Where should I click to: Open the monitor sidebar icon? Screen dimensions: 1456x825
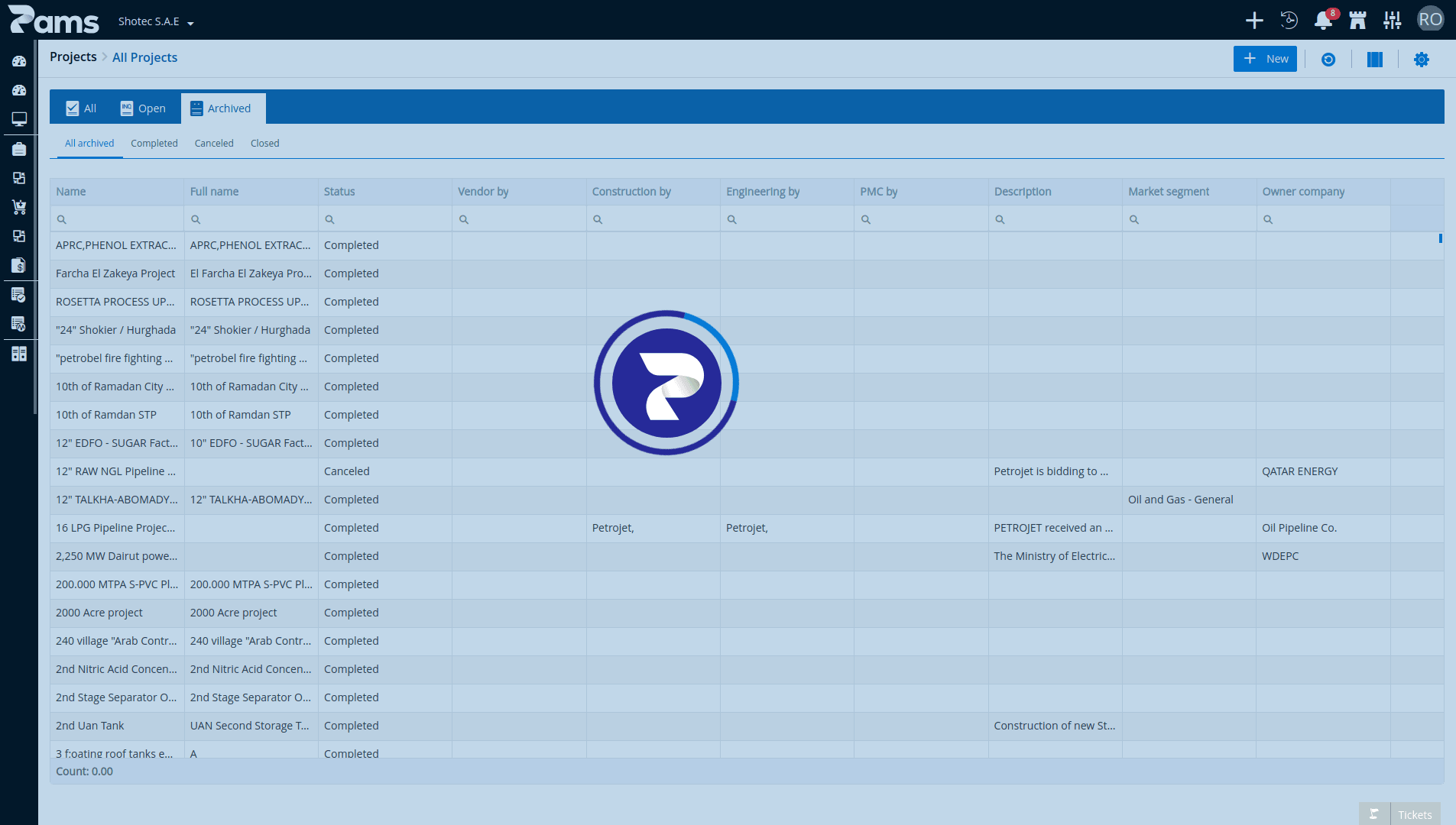pos(19,119)
